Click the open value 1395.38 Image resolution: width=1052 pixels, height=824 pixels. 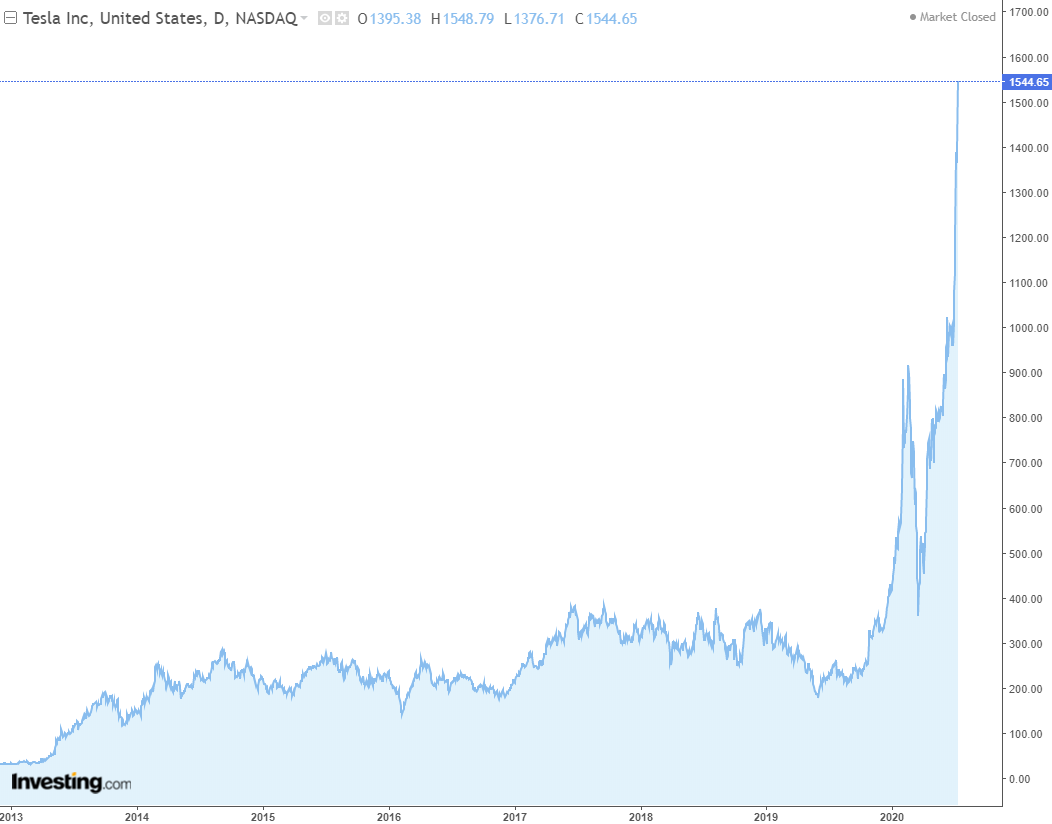pyautogui.click(x=395, y=19)
